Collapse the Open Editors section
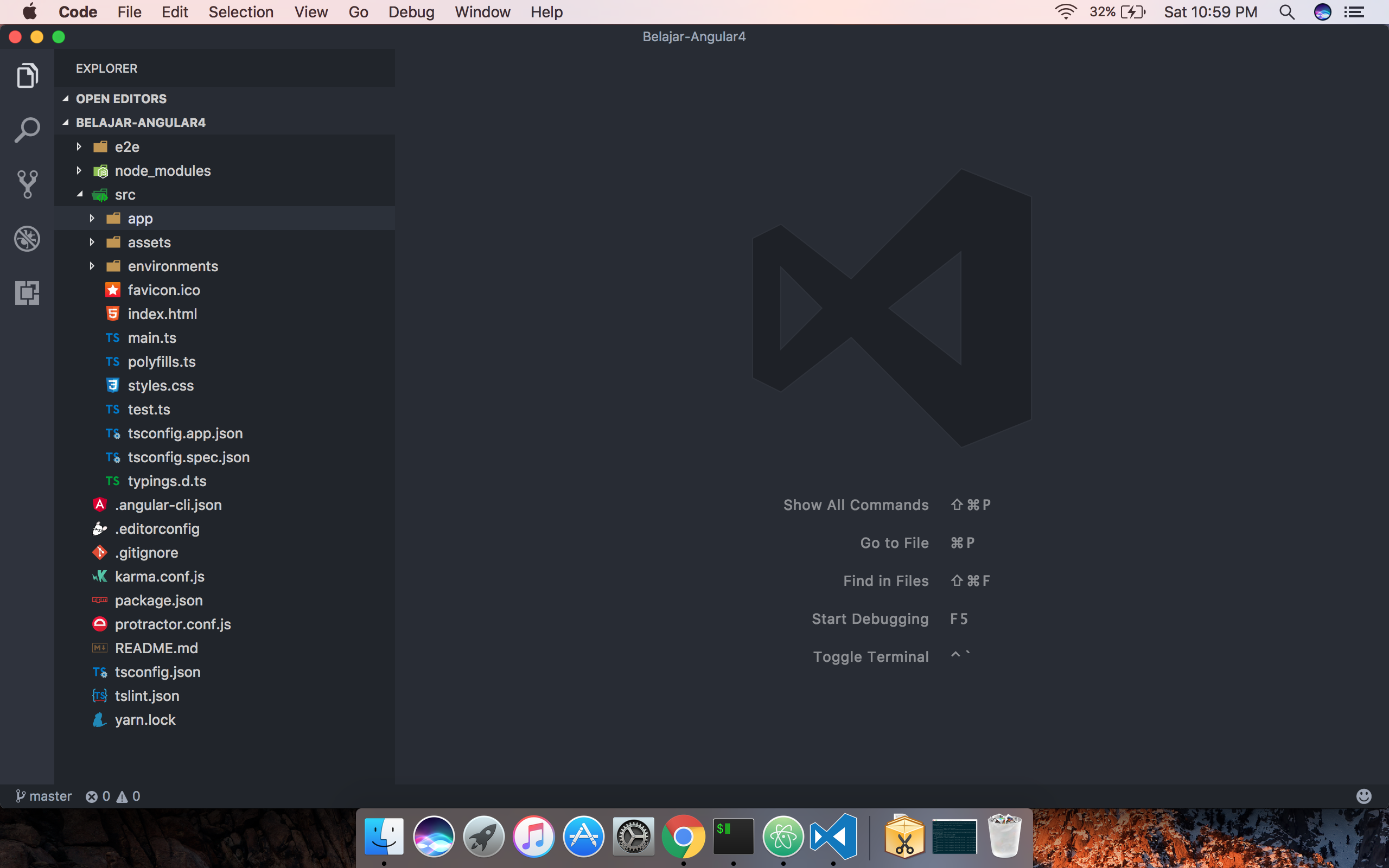Viewport: 1389px width, 868px height. tap(225, 99)
